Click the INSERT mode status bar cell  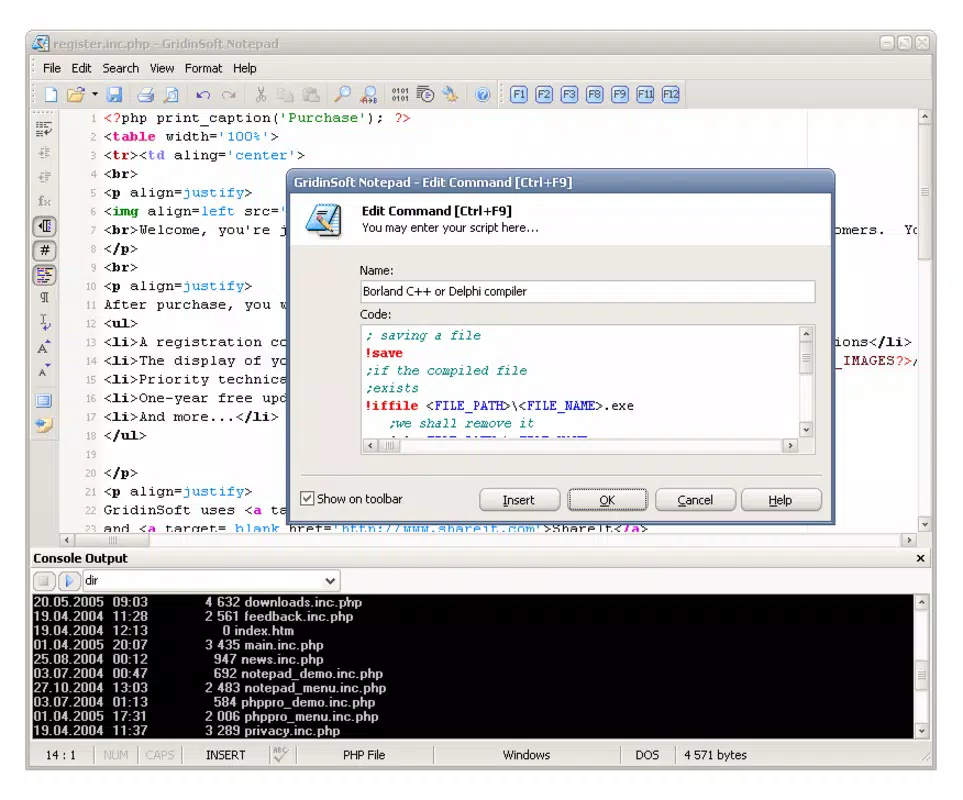[x=225, y=755]
